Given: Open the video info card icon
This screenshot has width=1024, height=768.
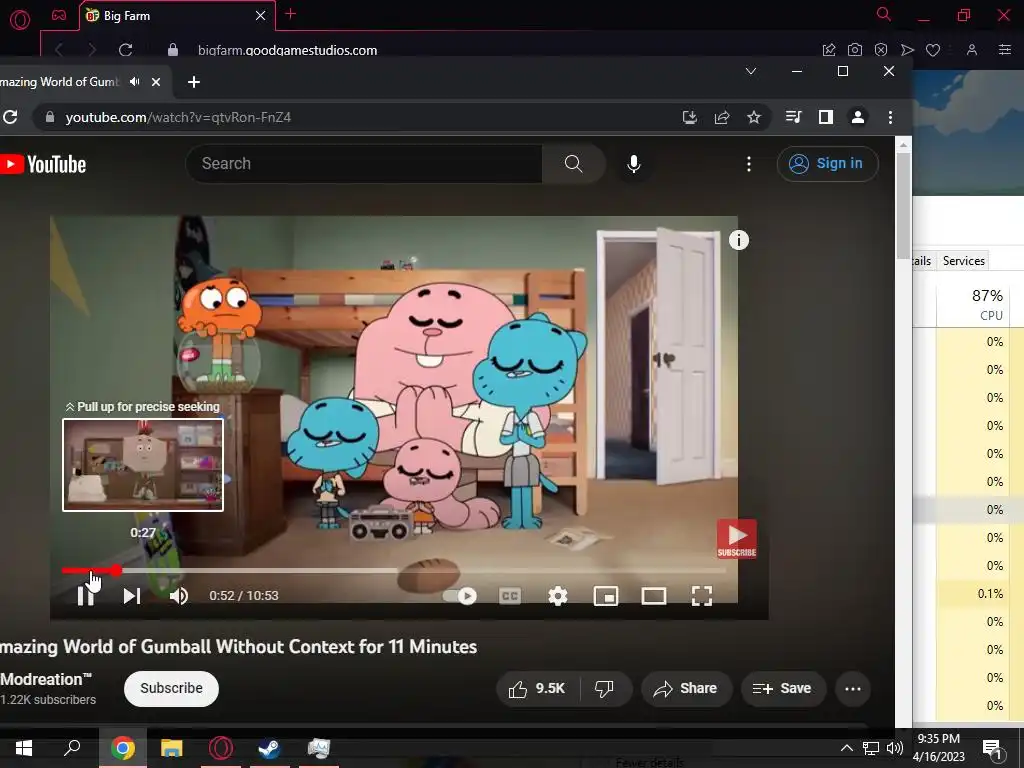Looking at the screenshot, I should point(739,240).
